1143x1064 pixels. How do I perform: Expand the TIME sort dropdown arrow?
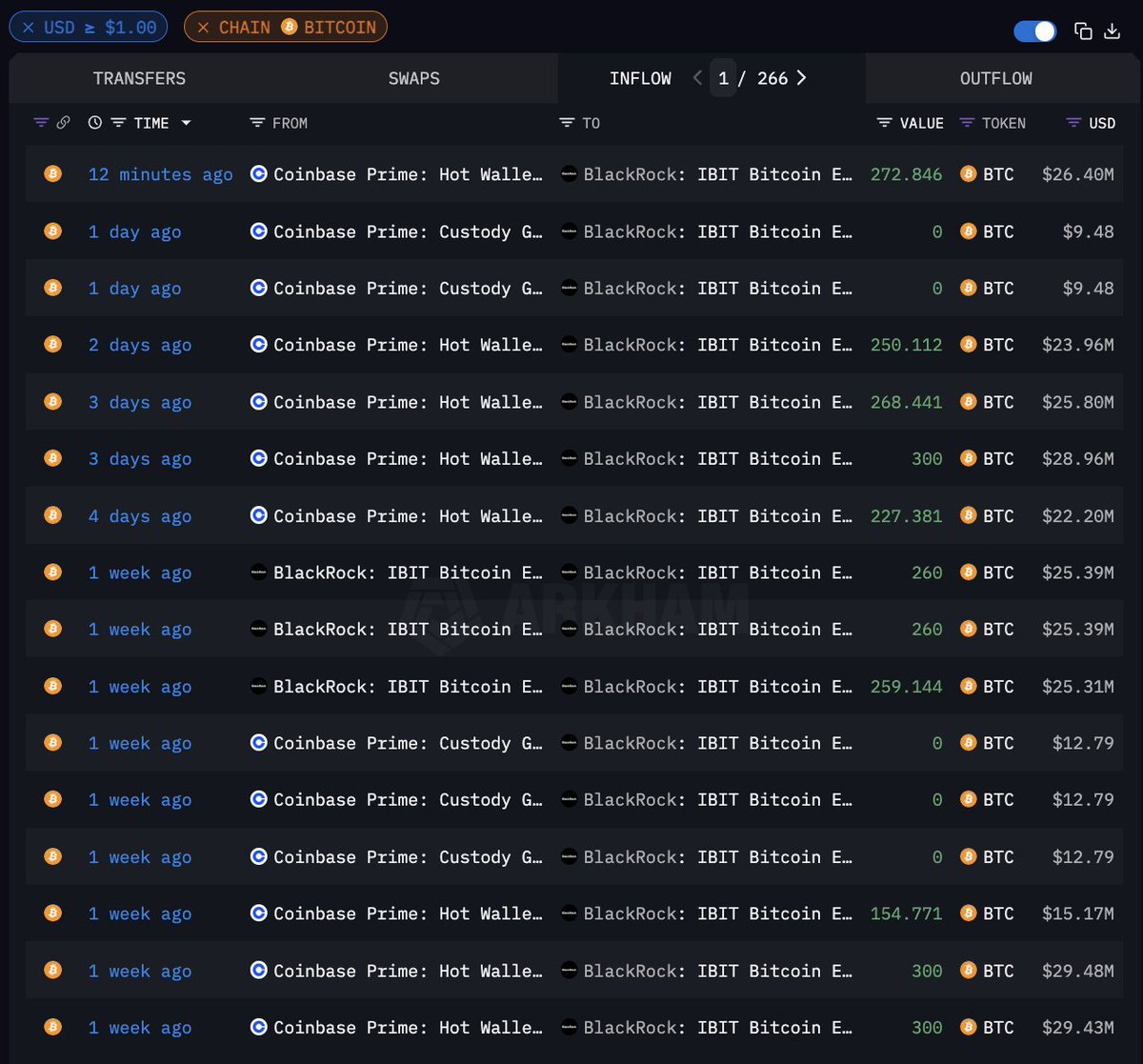pos(186,123)
